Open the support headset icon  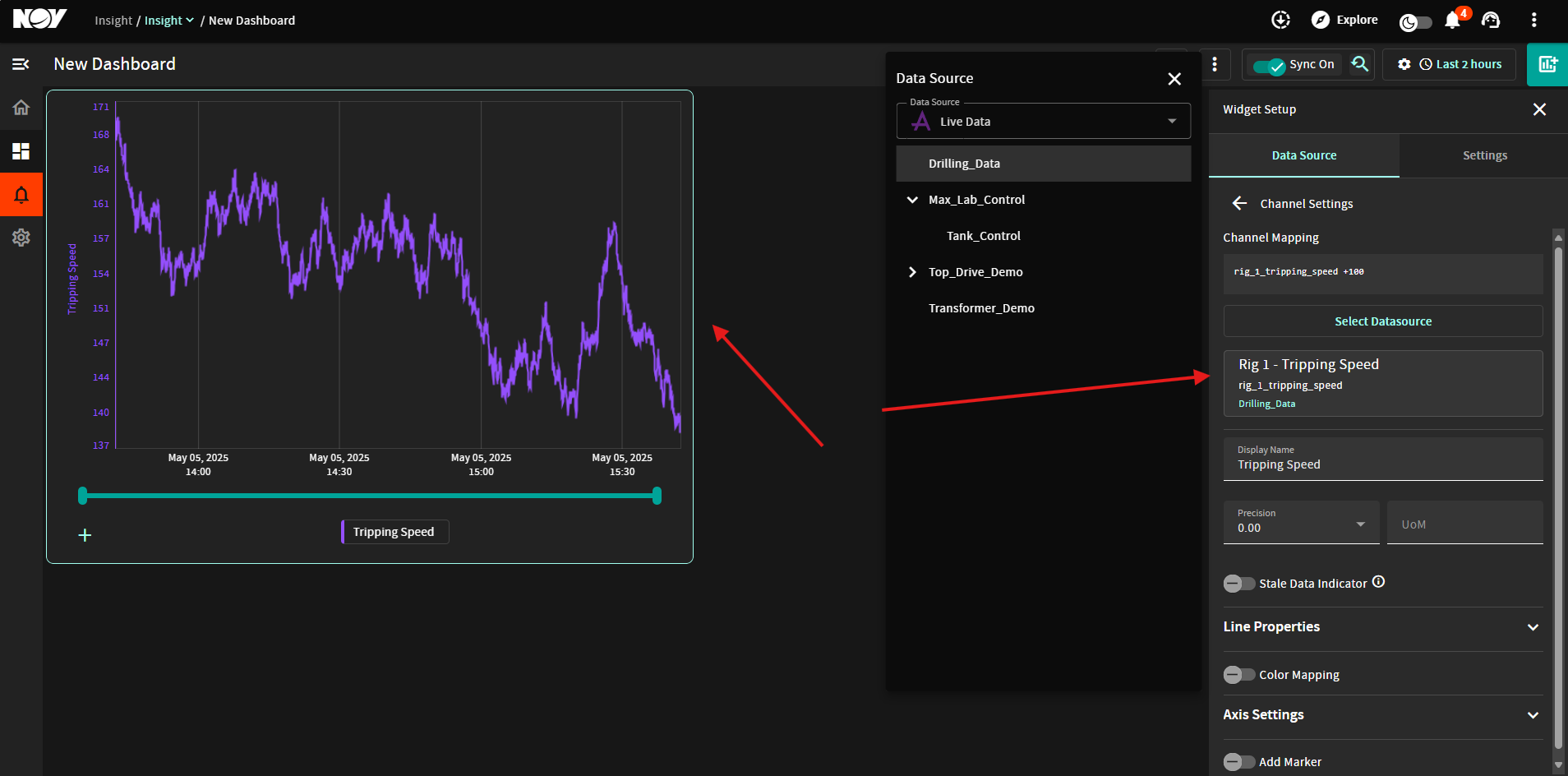pyautogui.click(x=1491, y=20)
